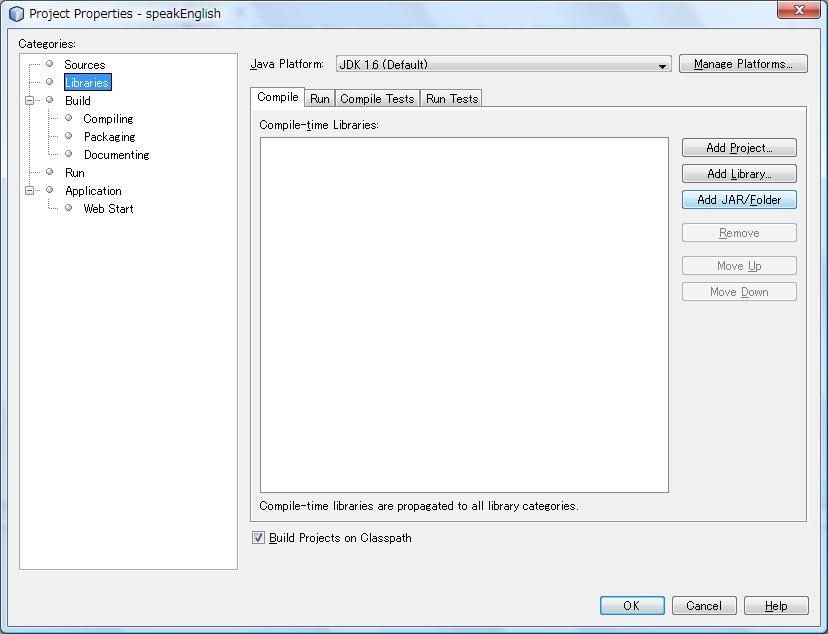
Task: Select Packaging in the Categories tree
Action: click(109, 137)
